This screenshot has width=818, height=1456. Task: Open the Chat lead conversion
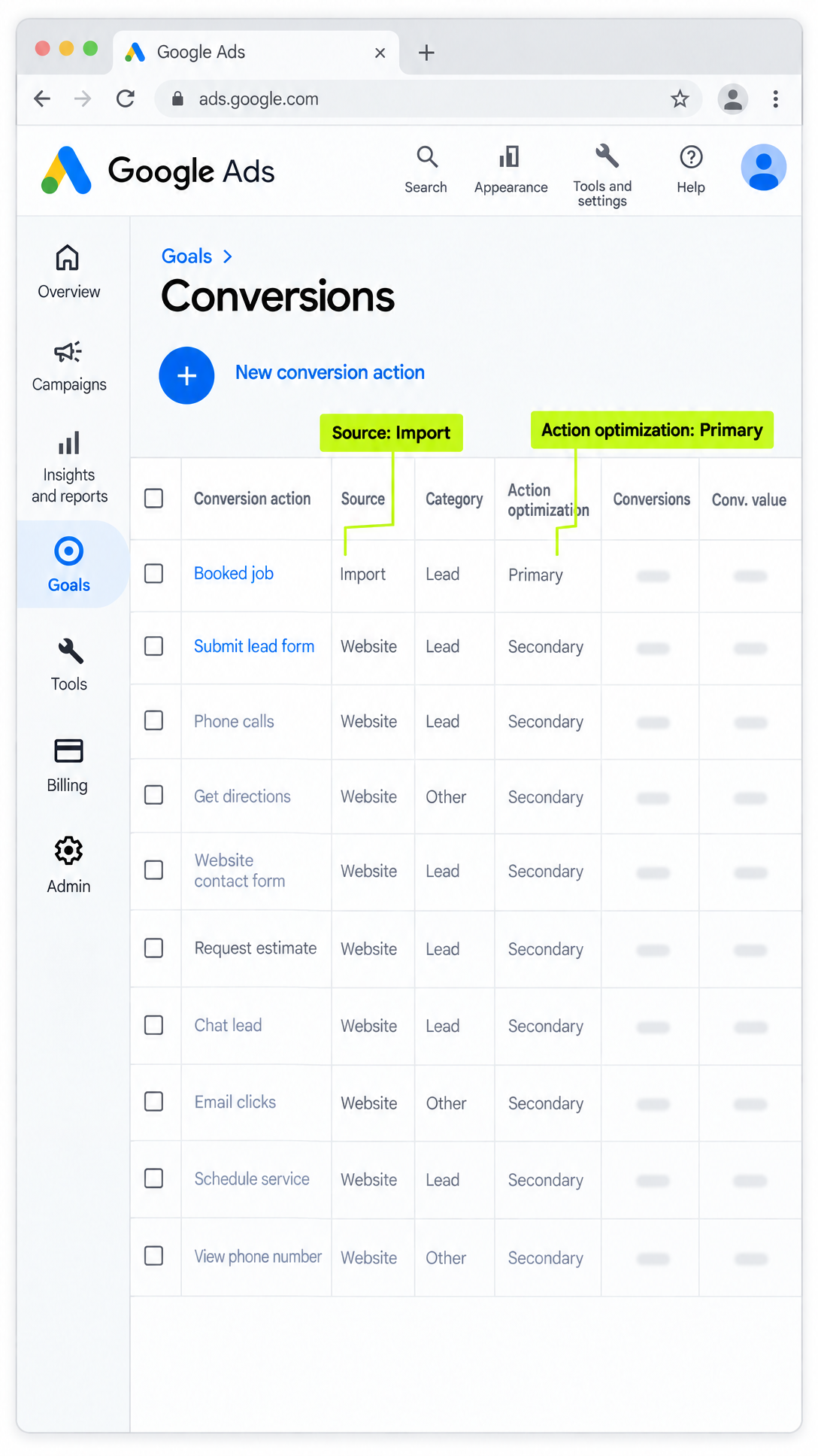228,1025
